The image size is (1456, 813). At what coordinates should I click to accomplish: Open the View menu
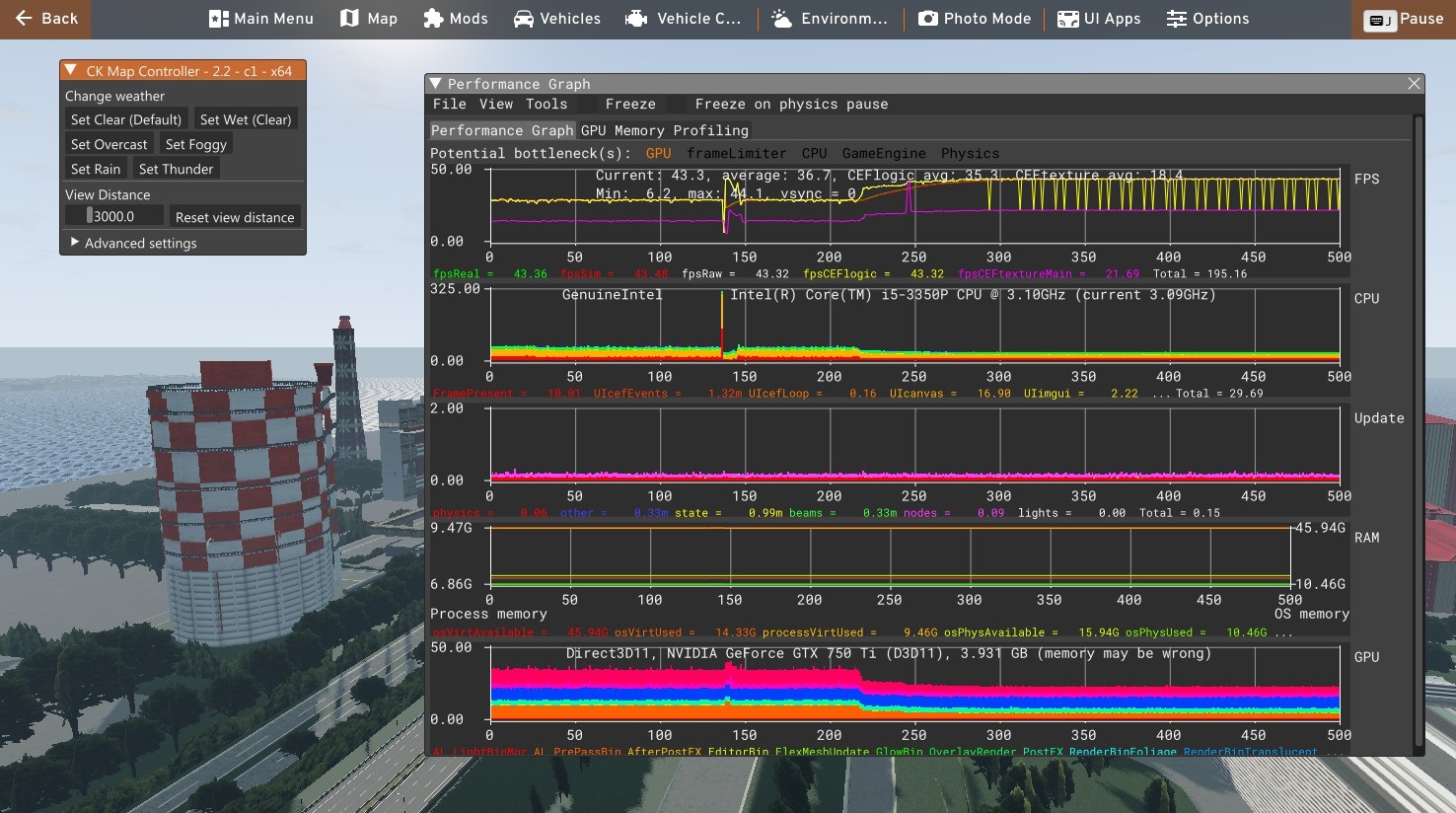pyautogui.click(x=496, y=104)
